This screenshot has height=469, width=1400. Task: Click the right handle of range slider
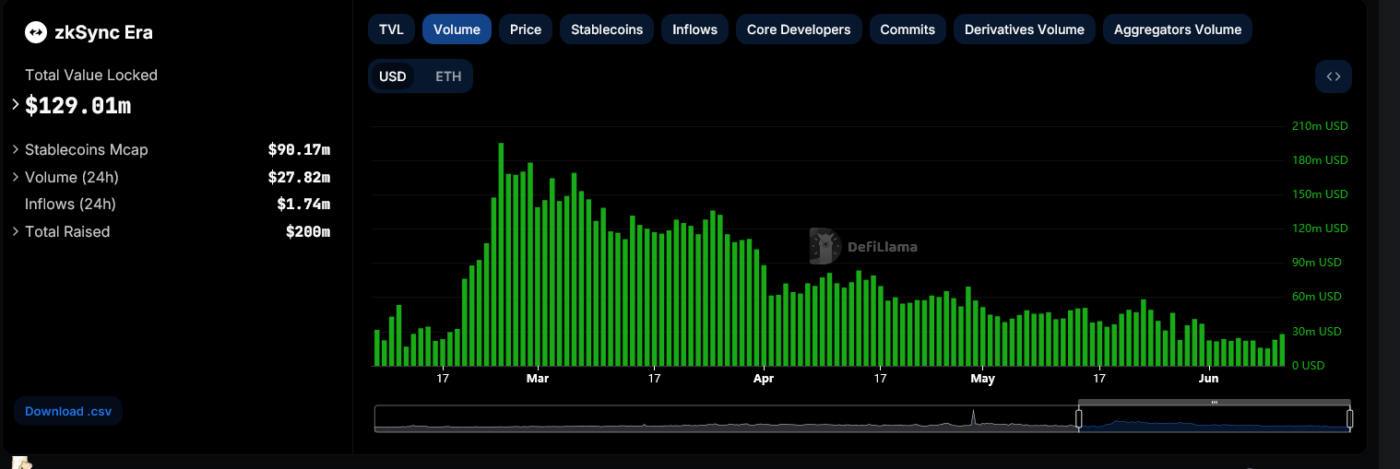click(1349, 418)
